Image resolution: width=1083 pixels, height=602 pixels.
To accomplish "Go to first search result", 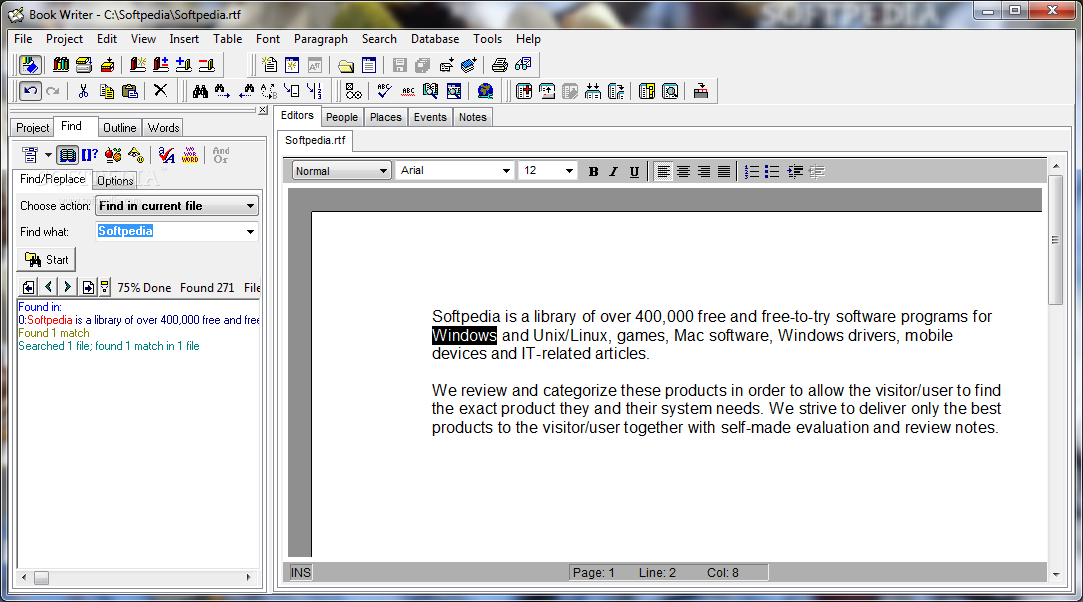I will (x=28, y=287).
